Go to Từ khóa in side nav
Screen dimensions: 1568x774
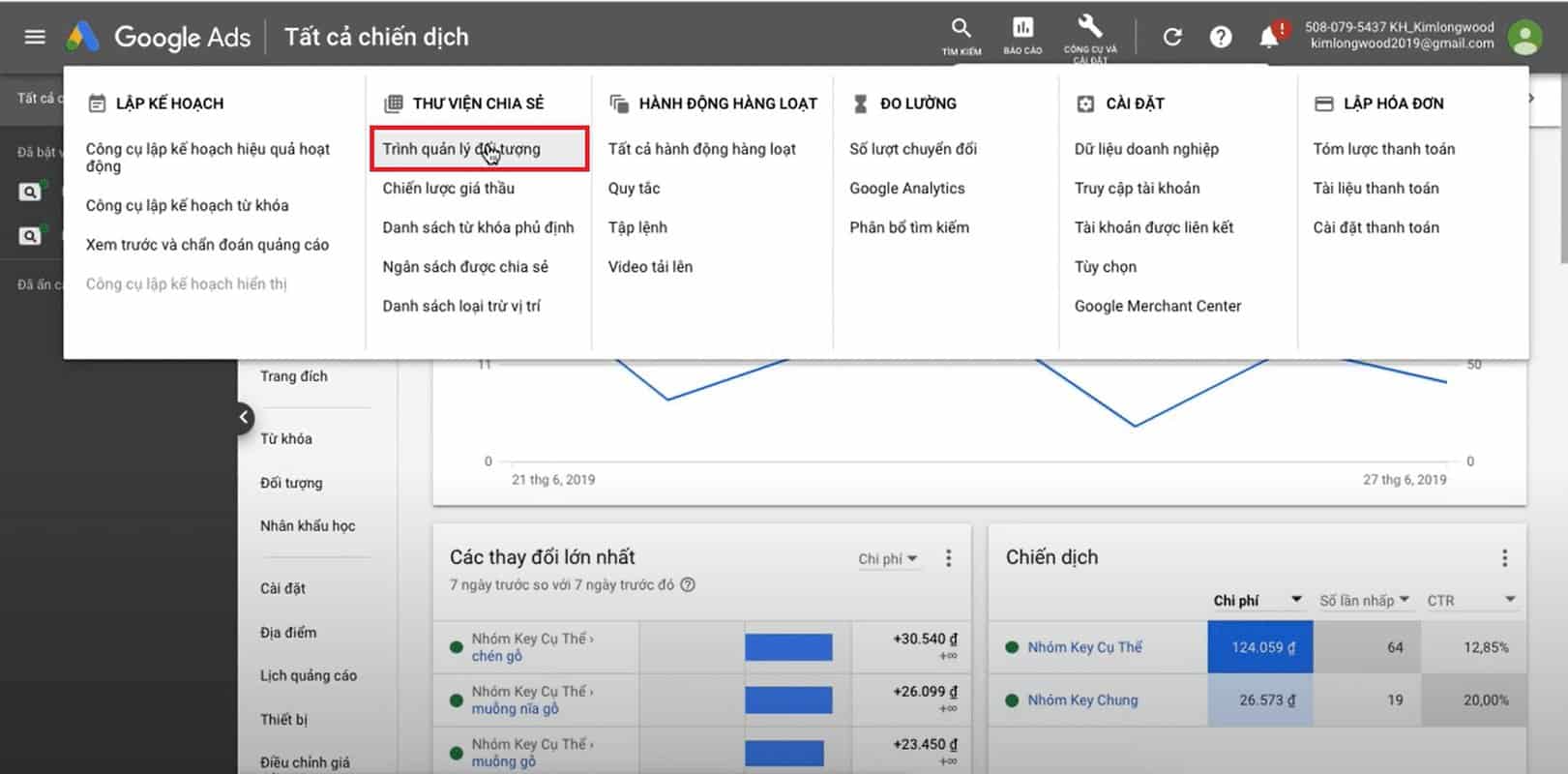(x=286, y=439)
